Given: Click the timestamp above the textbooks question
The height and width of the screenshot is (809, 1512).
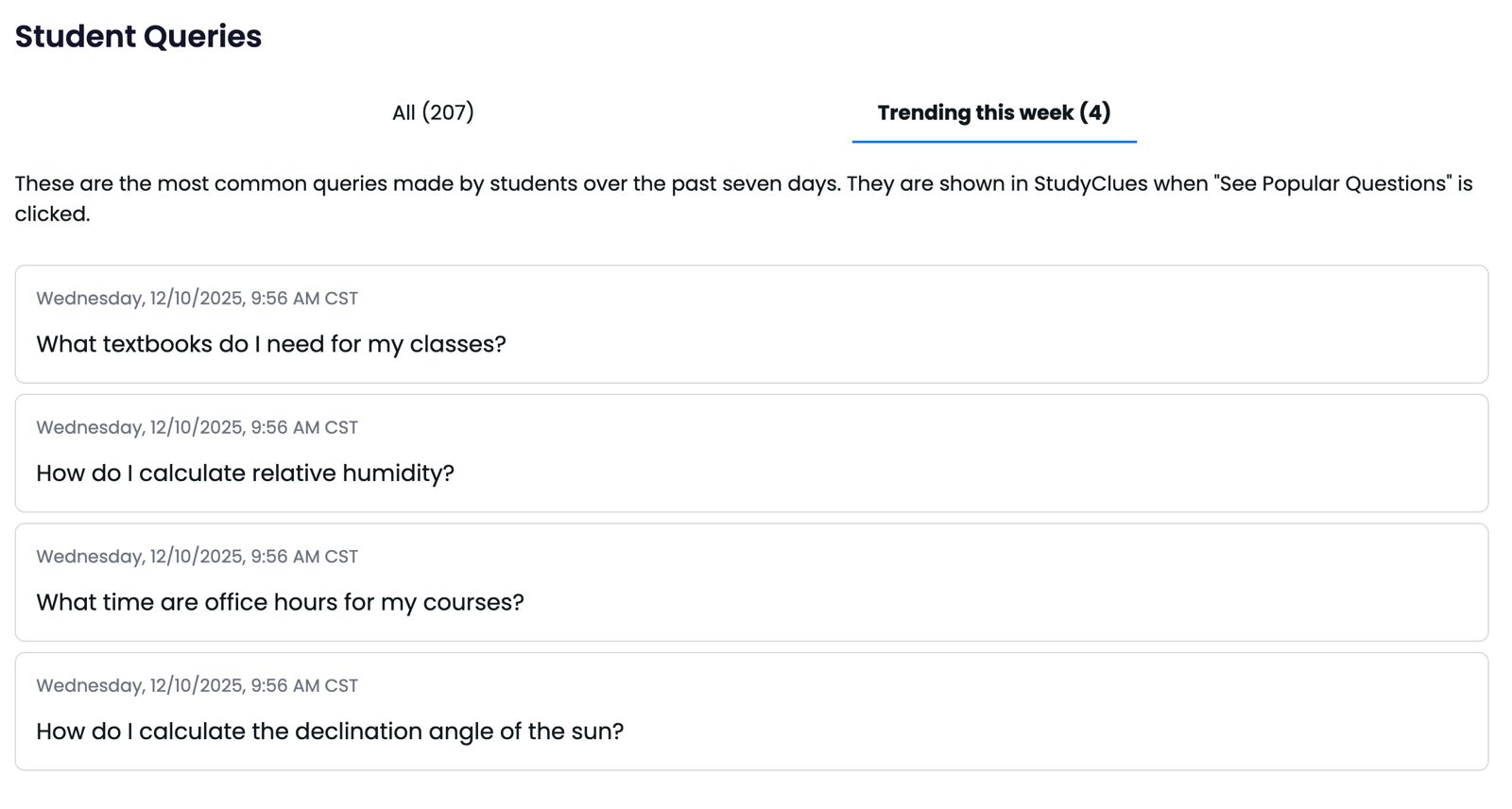Looking at the screenshot, I should click(197, 299).
